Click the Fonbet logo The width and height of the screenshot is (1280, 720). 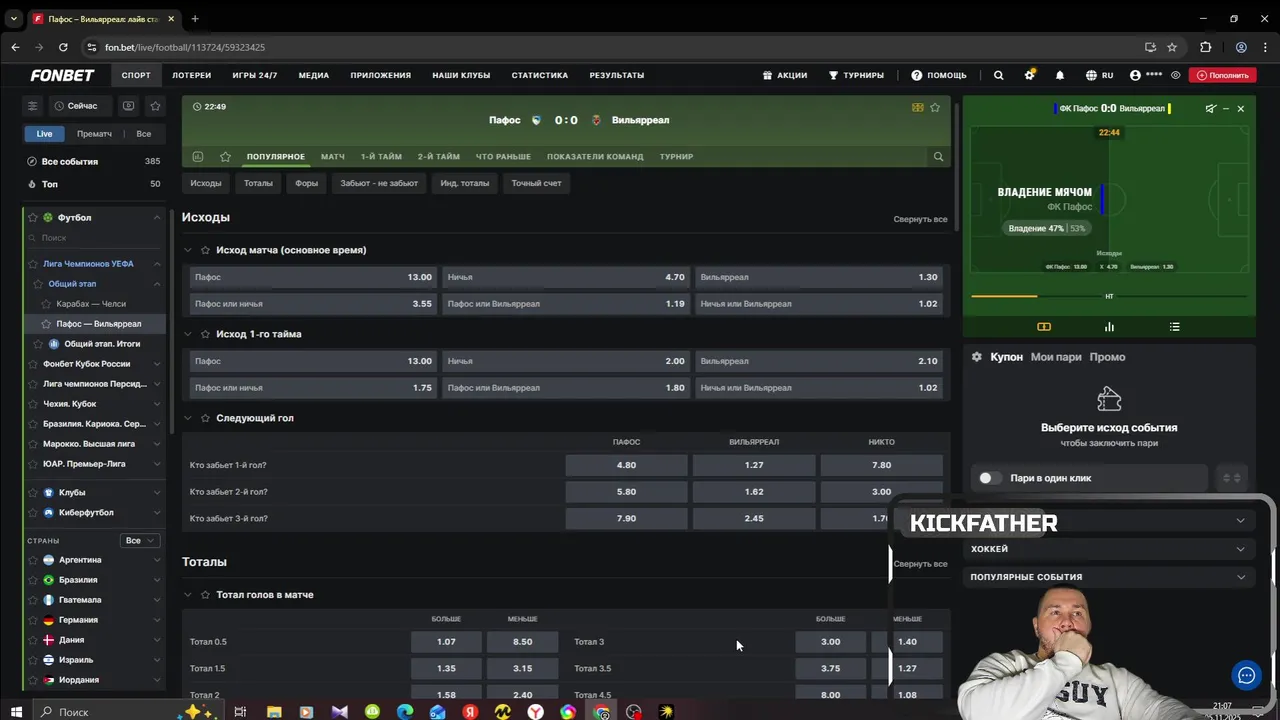pyautogui.click(x=62, y=75)
